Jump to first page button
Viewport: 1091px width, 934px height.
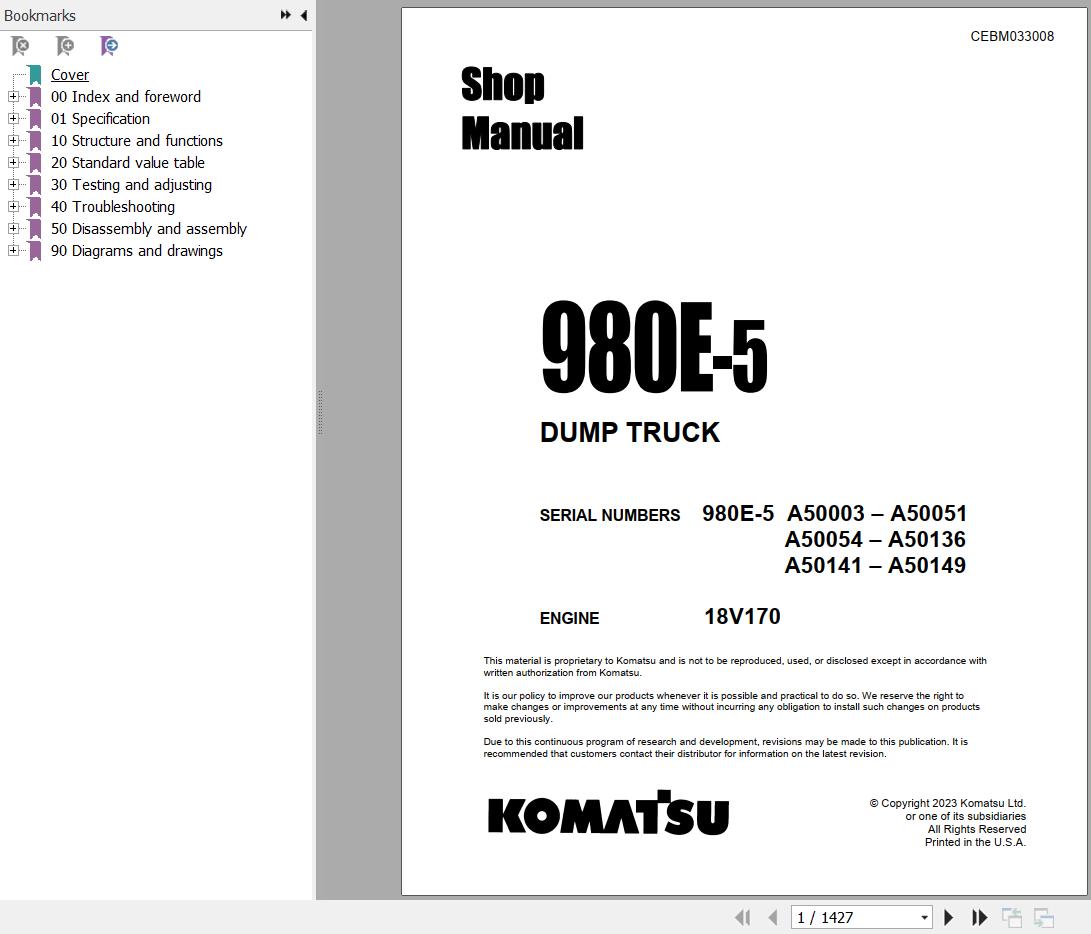(x=742, y=917)
